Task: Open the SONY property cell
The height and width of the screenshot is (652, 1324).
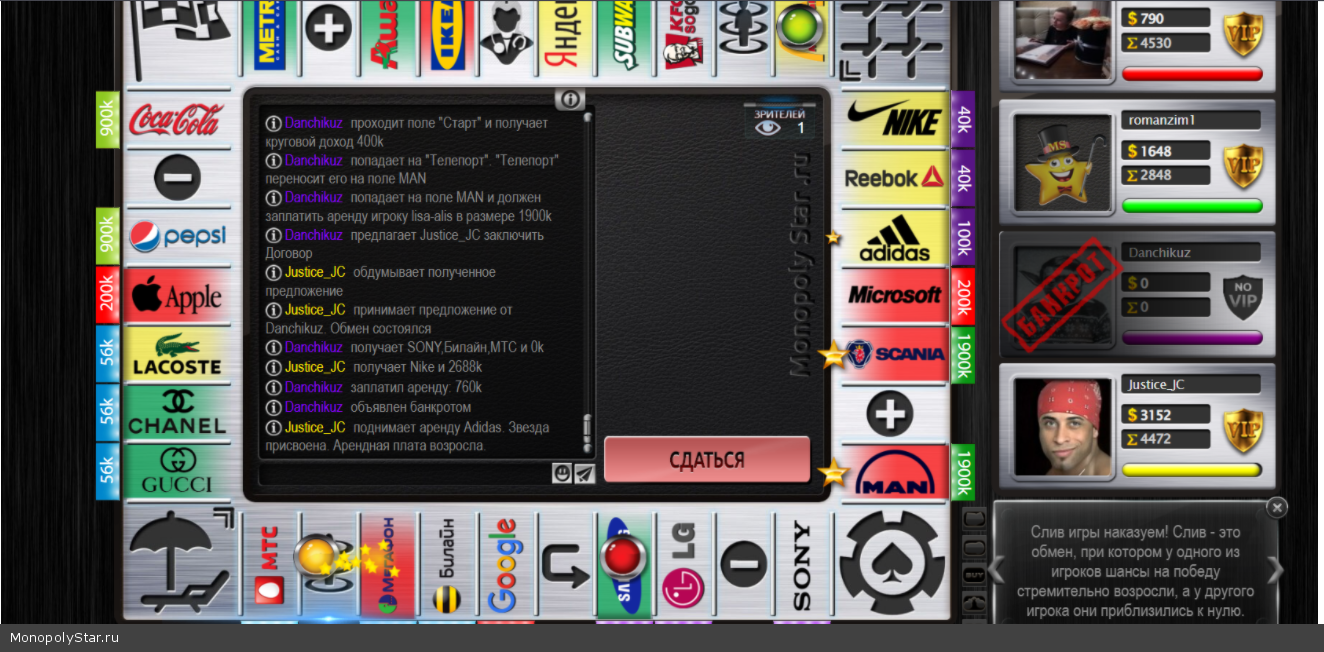Action: coord(801,566)
